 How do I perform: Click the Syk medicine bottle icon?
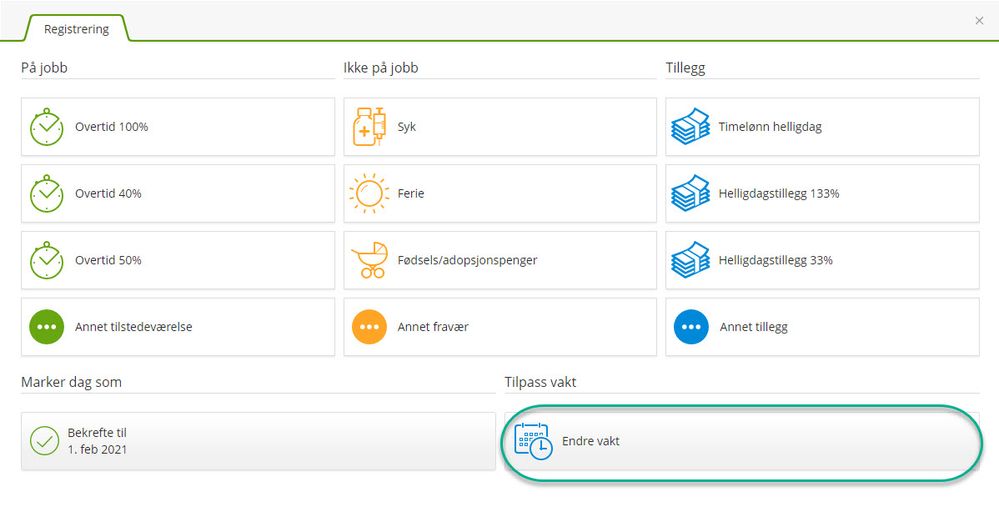click(370, 127)
